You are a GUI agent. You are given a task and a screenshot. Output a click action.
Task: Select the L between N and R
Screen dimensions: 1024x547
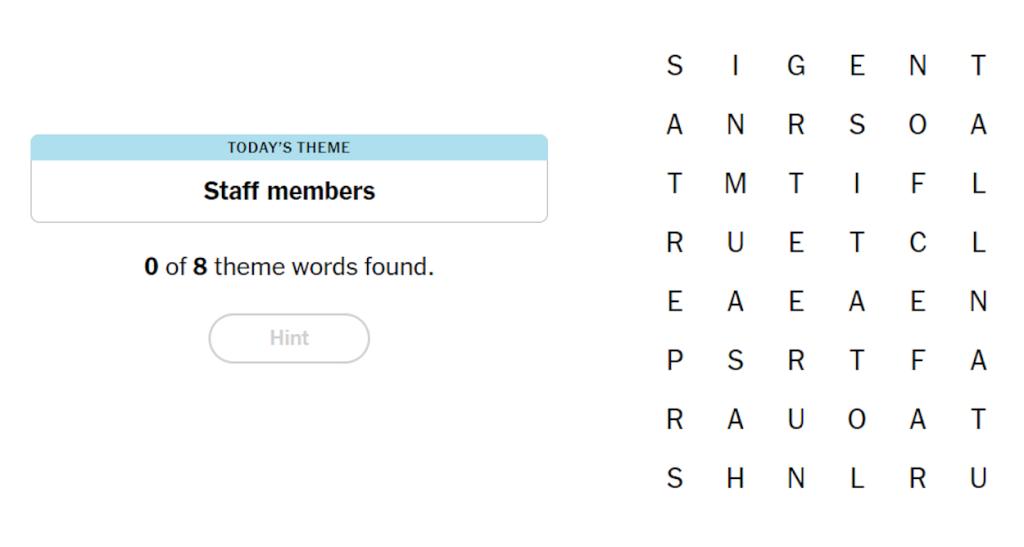[x=857, y=478]
